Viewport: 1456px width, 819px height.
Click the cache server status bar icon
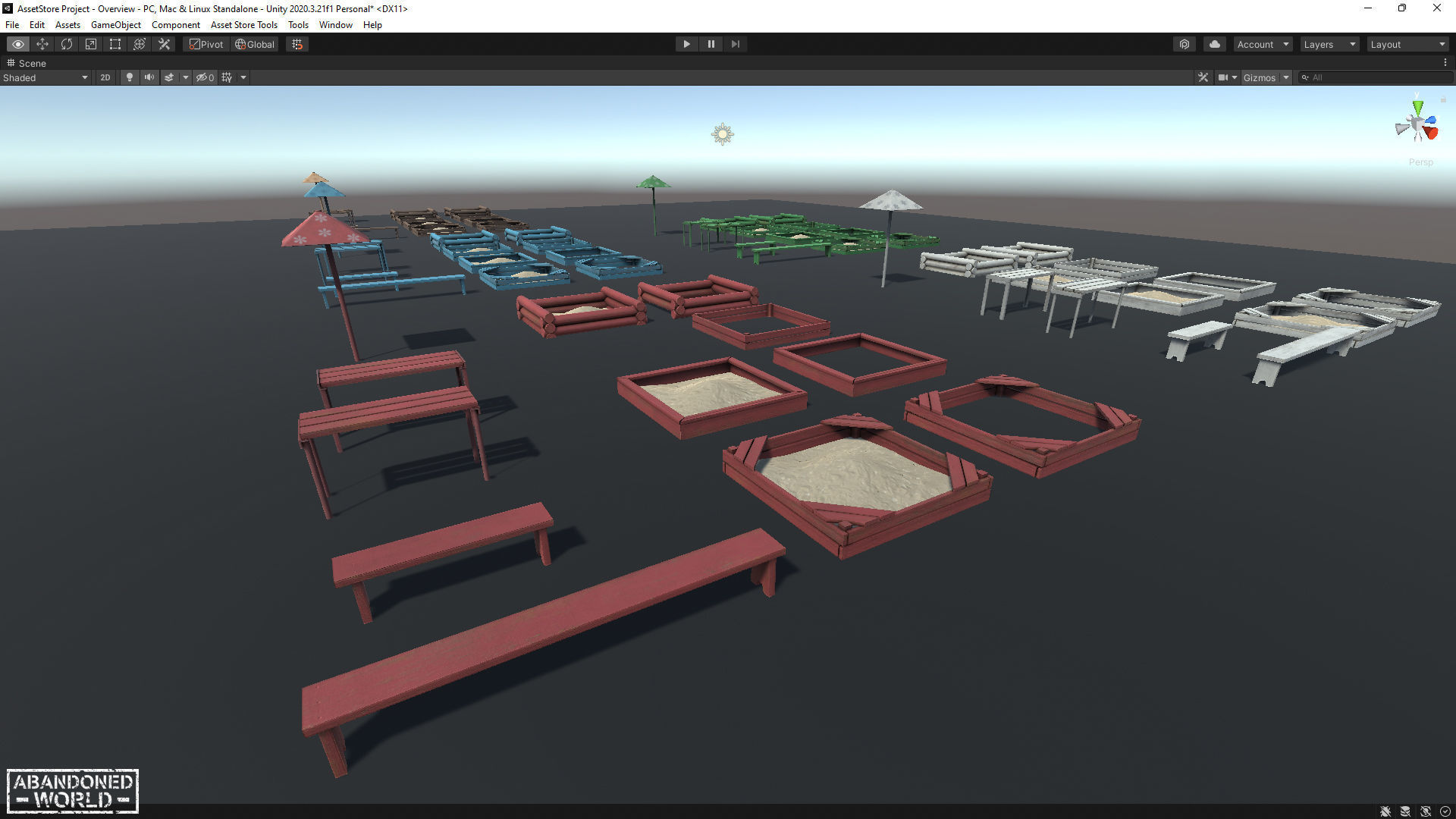pyautogui.click(x=1405, y=811)
